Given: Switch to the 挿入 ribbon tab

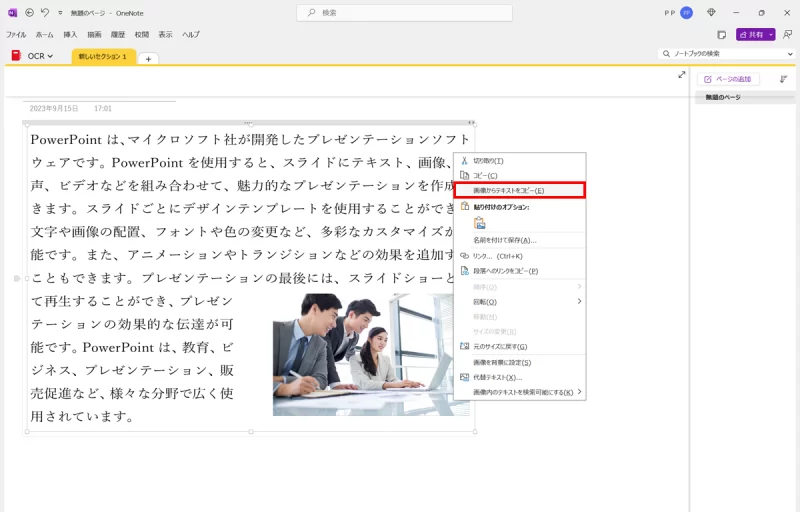Looking at the screenshot, I should pos(70,35).
